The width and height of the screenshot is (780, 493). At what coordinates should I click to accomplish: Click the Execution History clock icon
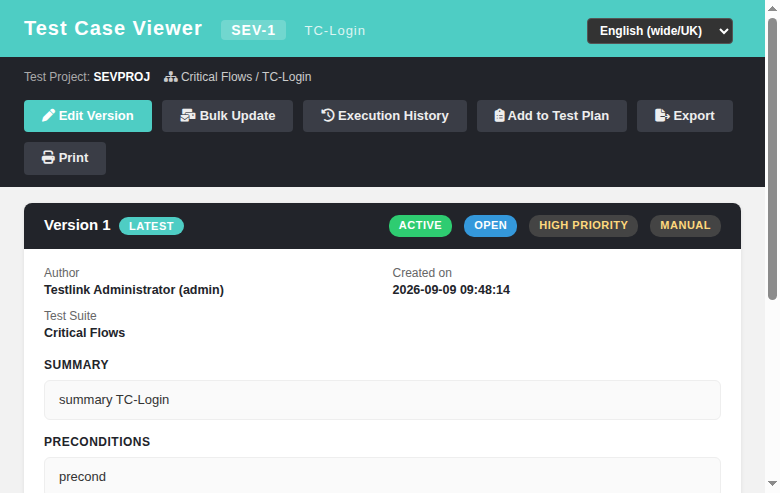328,115
